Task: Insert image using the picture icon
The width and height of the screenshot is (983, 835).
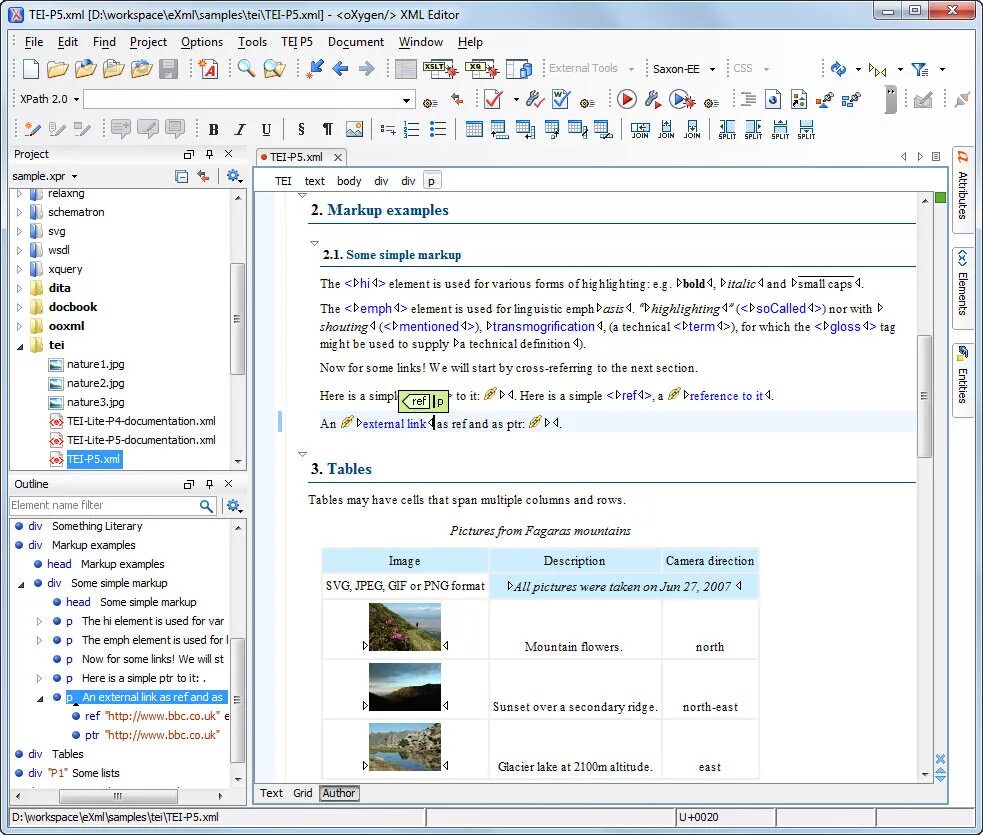Action: pos(354,130)
